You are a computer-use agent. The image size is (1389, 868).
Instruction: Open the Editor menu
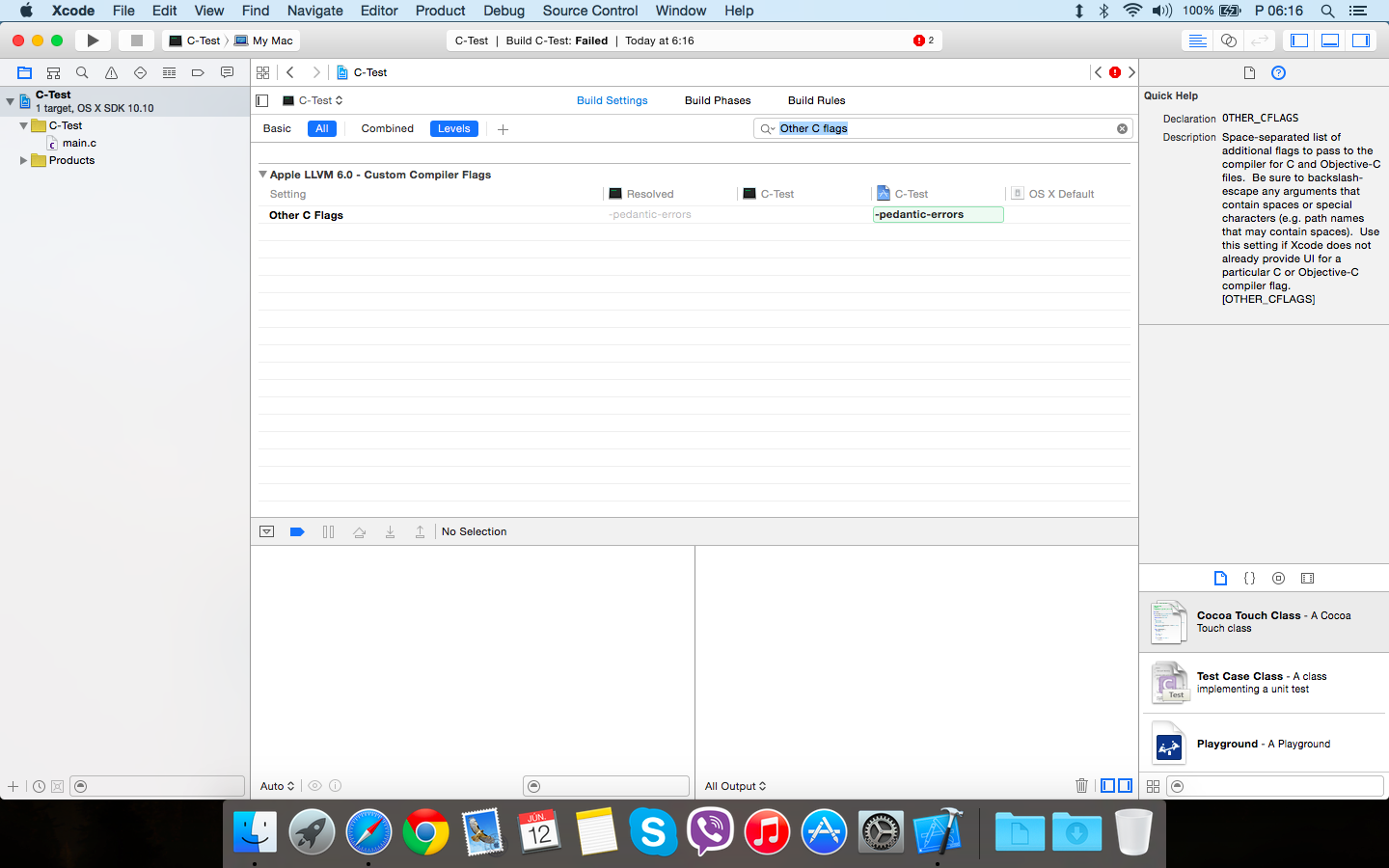379,11
